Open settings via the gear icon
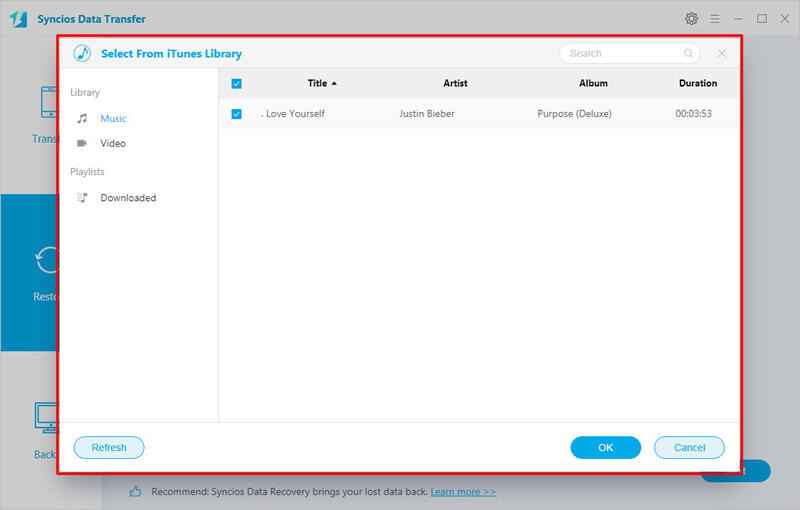Viewport: 800px width, 510px height. click(691, 18)
